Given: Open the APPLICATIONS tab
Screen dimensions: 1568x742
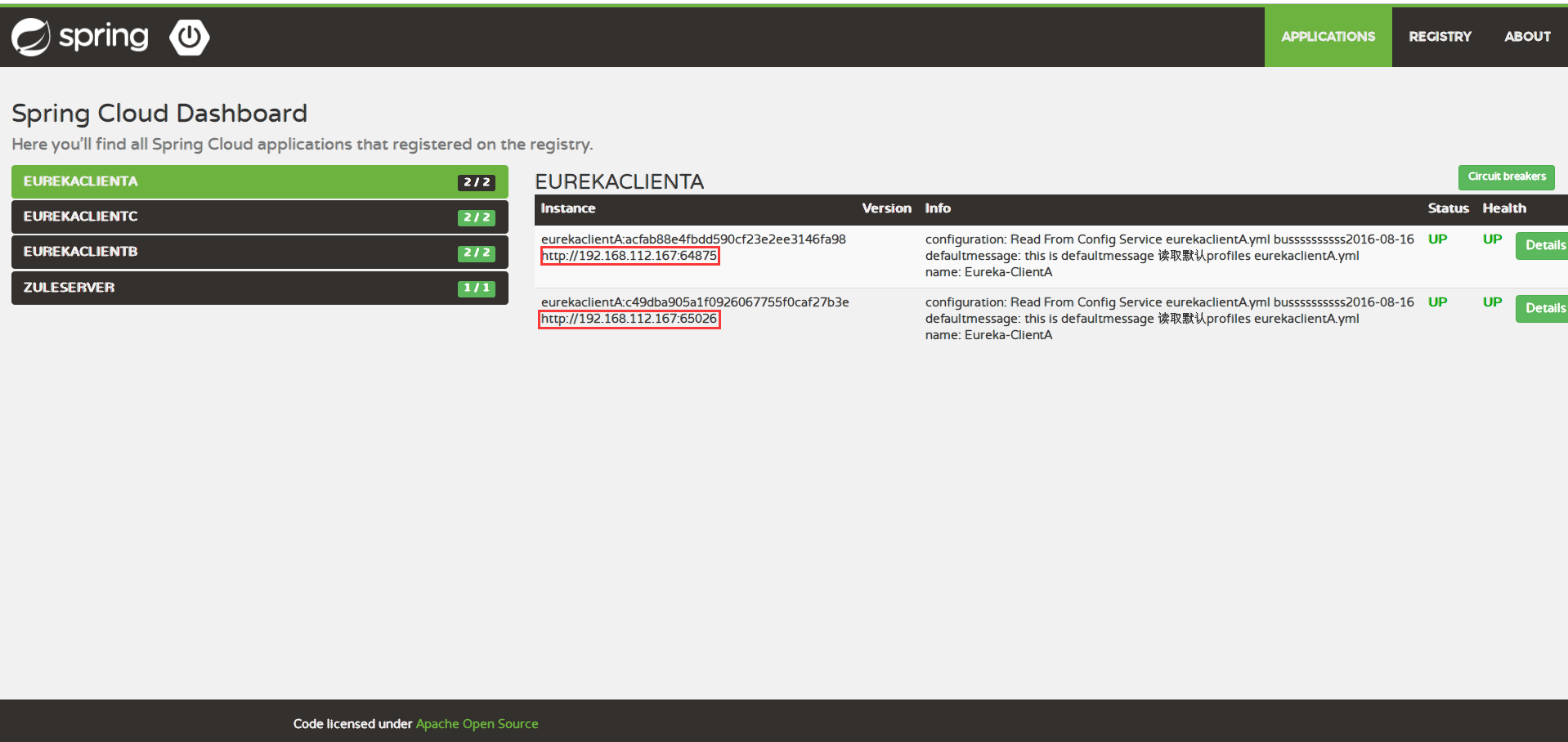Looking at the screenshot, I should (1328, 37).
